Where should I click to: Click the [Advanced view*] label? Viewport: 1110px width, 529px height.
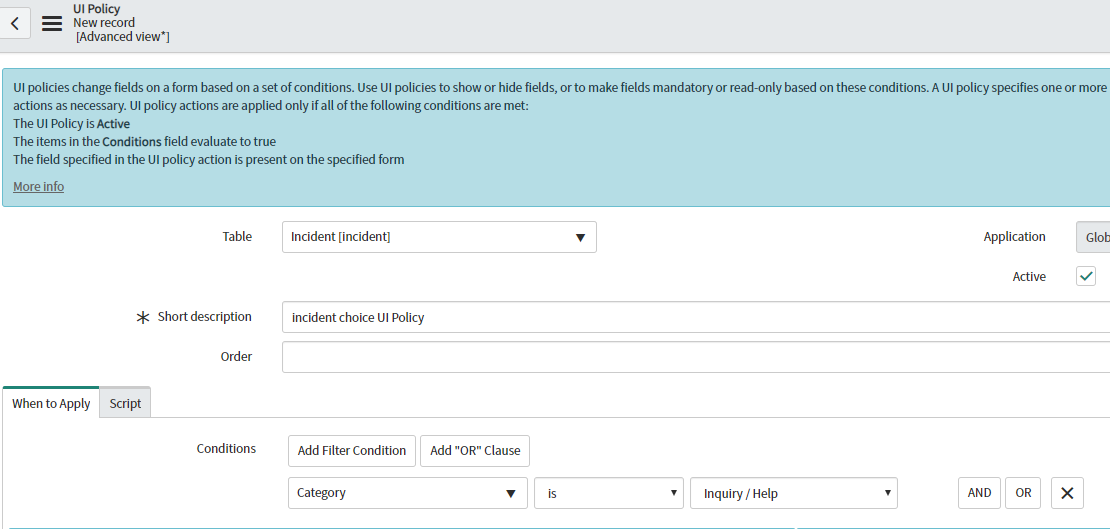pyautogui.click(x=122, y=36)
